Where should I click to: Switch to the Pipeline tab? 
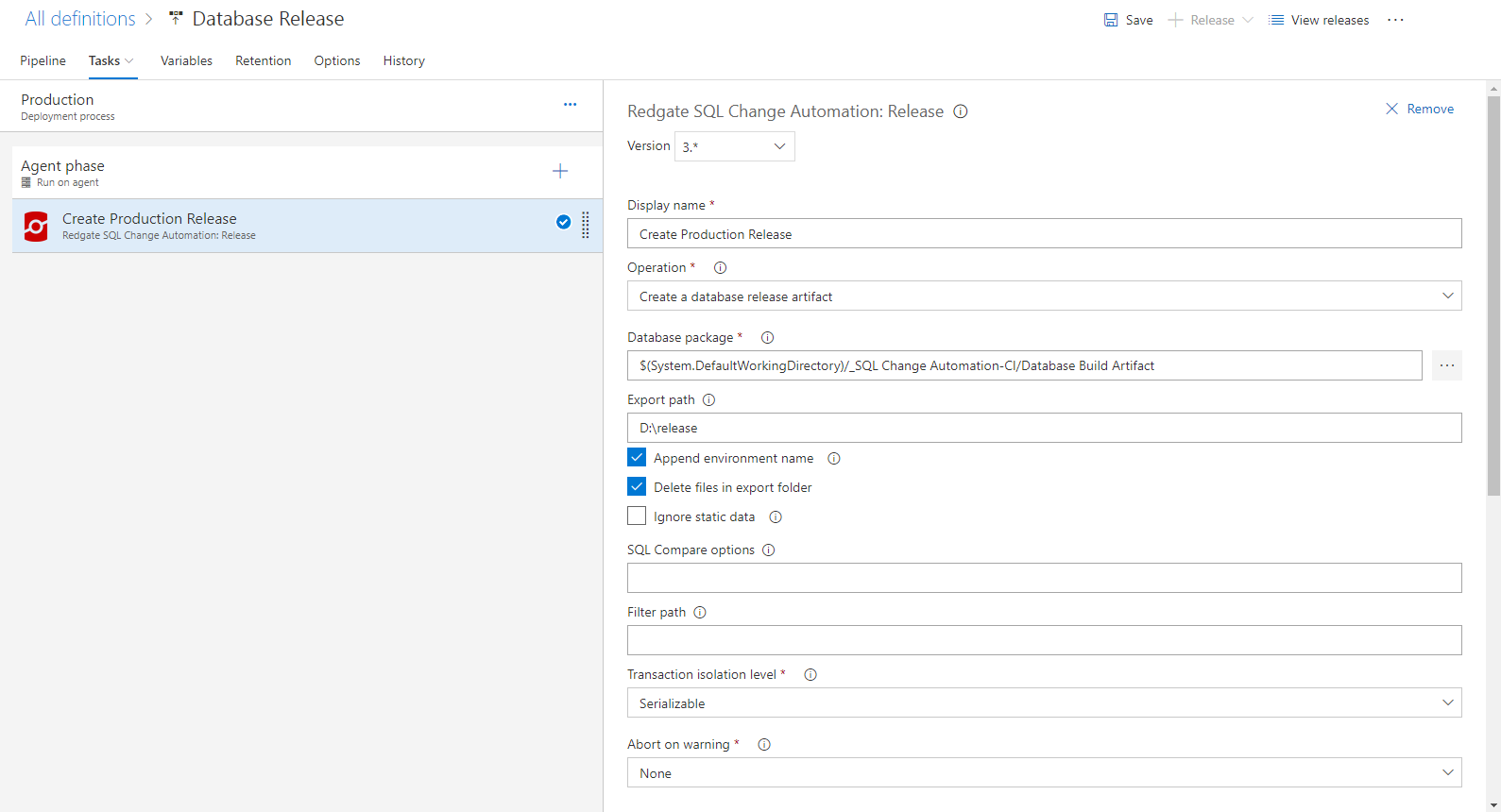[x=43, y=60]
